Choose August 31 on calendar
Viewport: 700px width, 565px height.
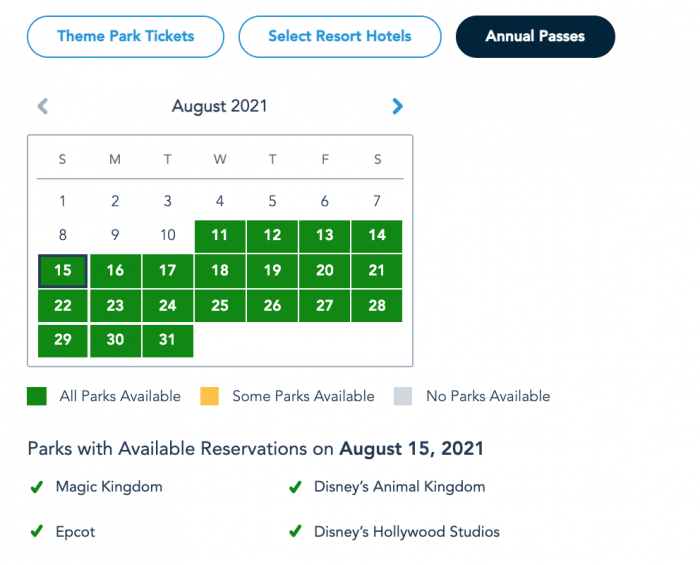pos(167,340)
